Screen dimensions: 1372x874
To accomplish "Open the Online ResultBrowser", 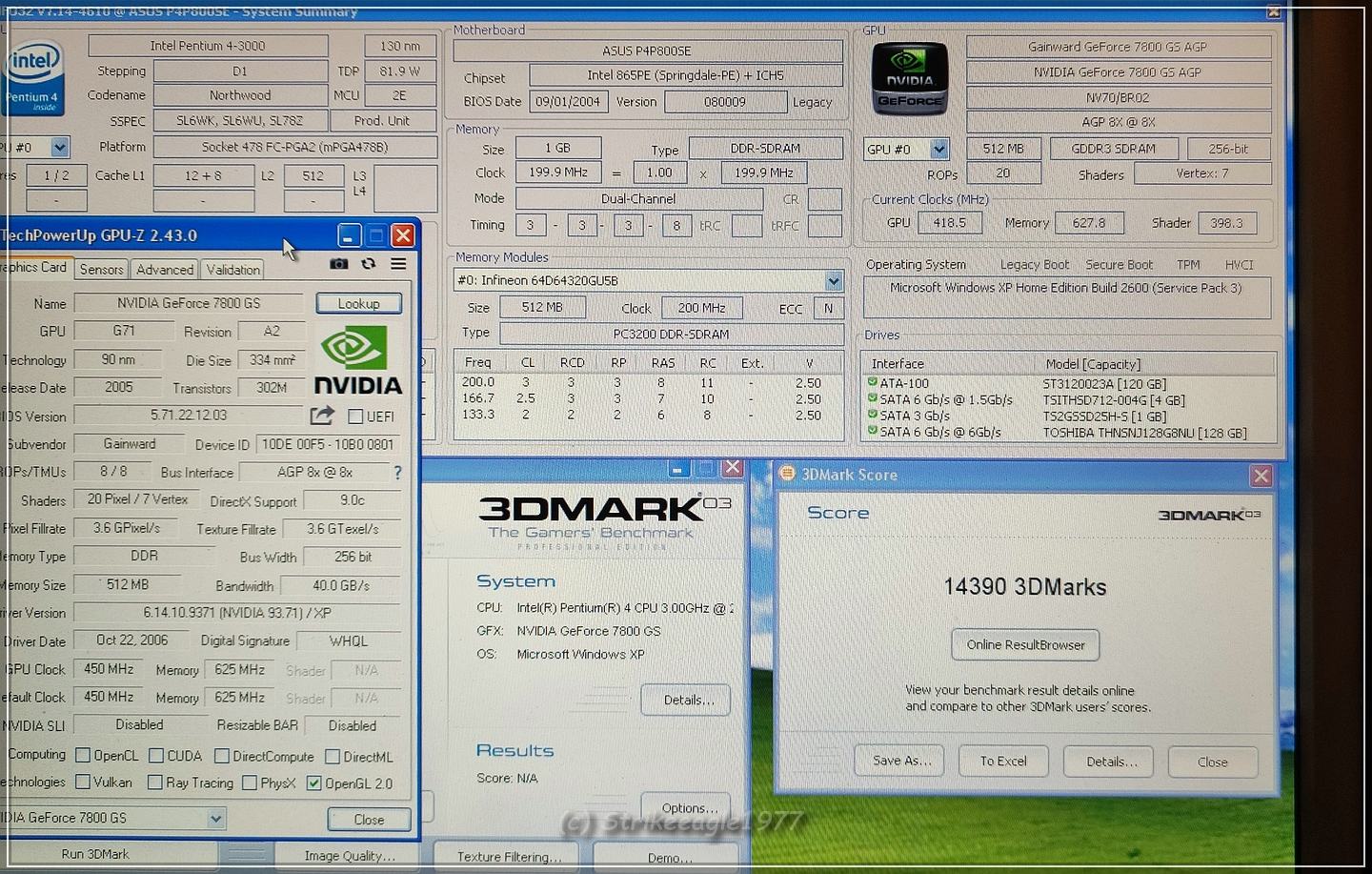I will tap(1025, 644).
